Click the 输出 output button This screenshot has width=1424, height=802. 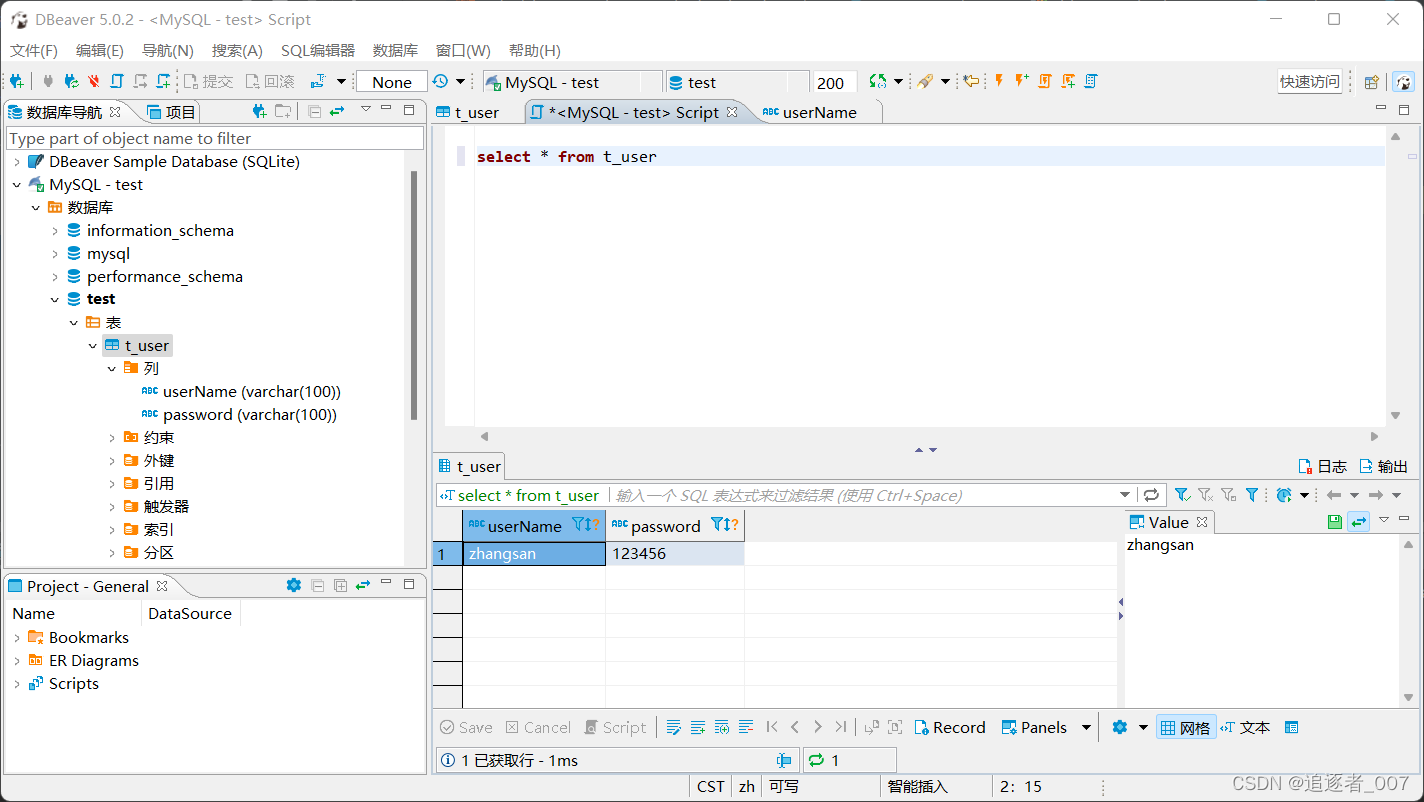pyautogui.click(x=1383, y=466)
